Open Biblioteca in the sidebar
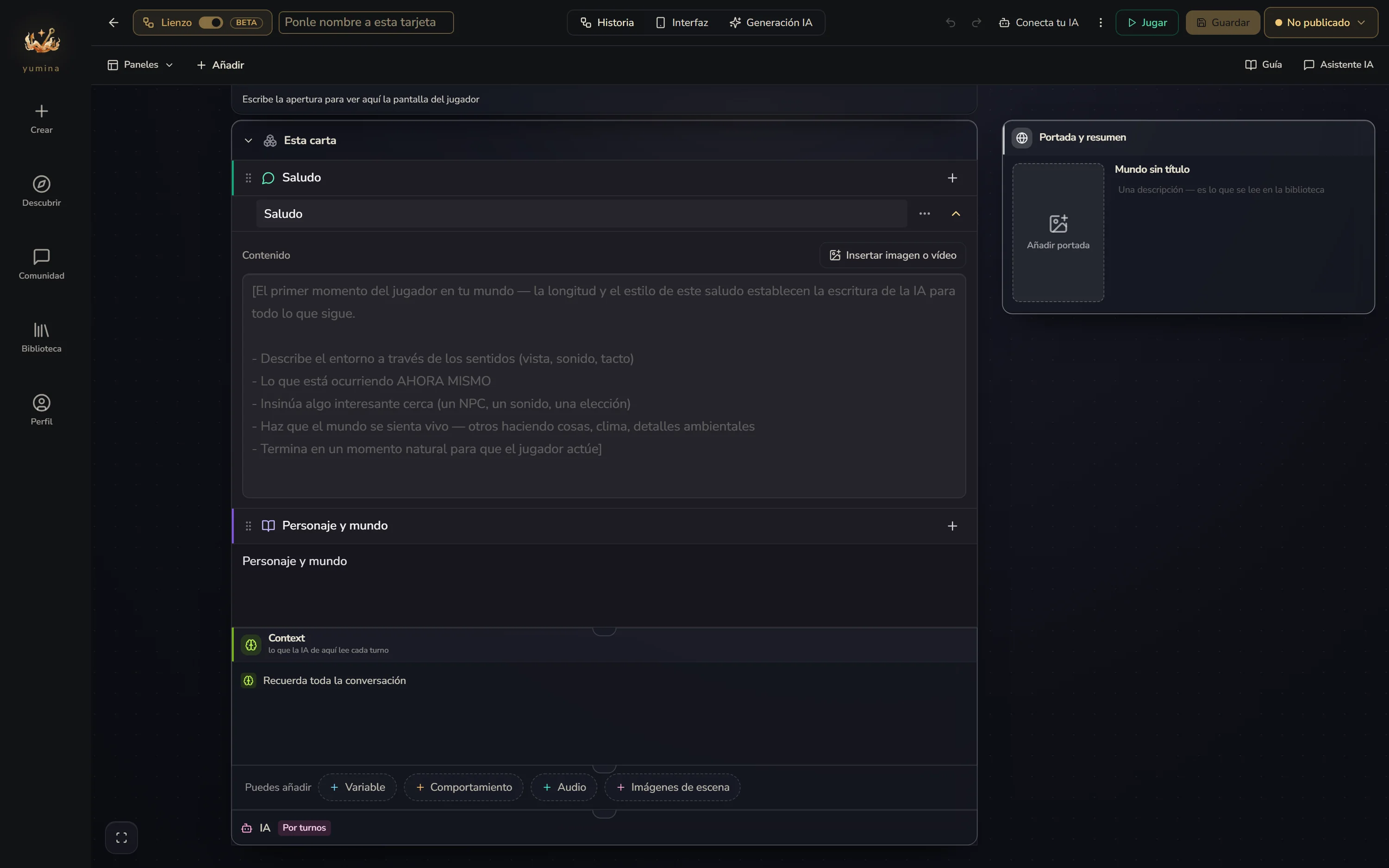Image resolution: width=1389 pixels, height=868 pixels. pyautogui.click(x=41, y=337)
